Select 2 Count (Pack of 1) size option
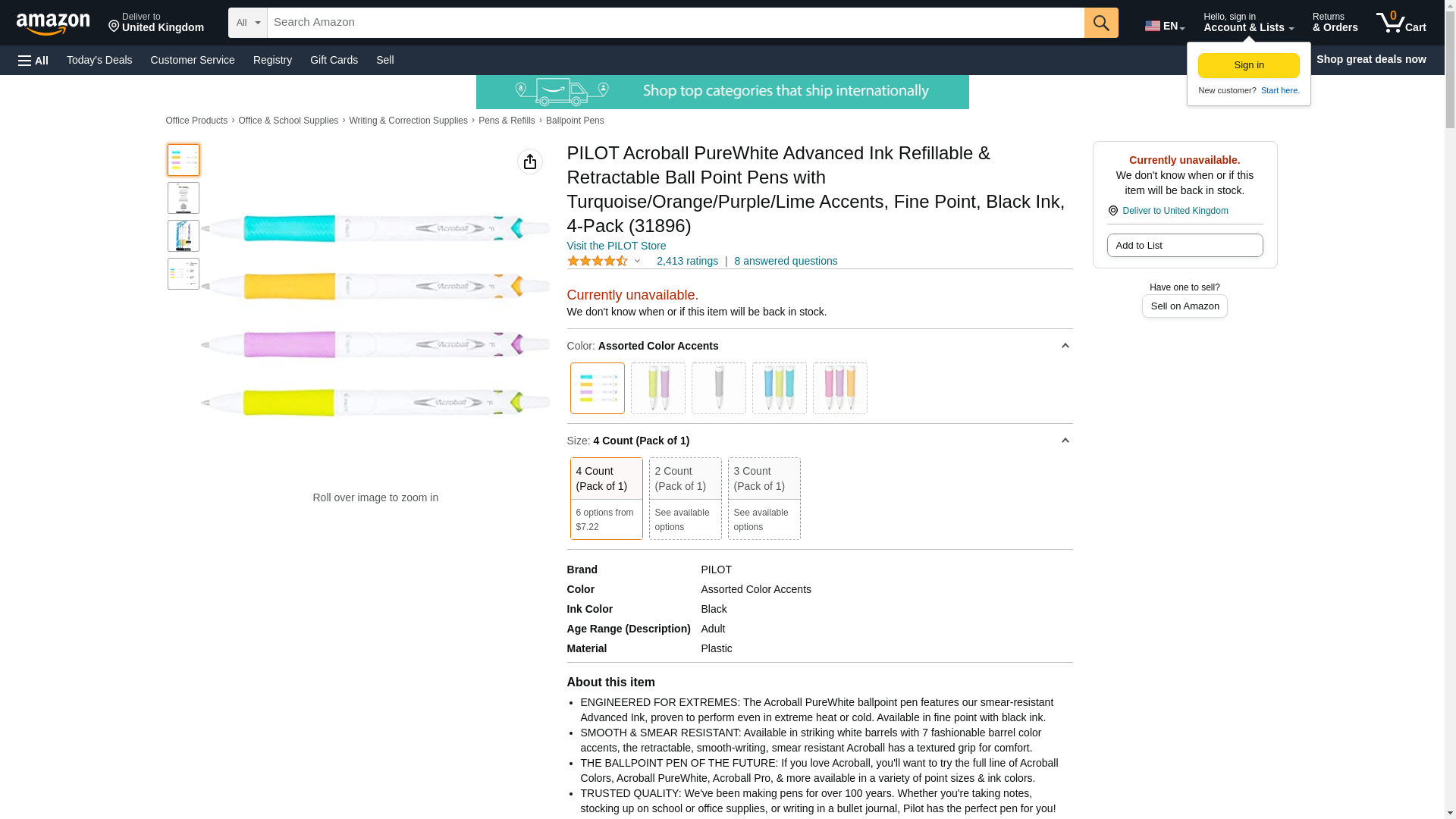Image resolution: width=1456 pixels, height=819 pixels. 685,497
